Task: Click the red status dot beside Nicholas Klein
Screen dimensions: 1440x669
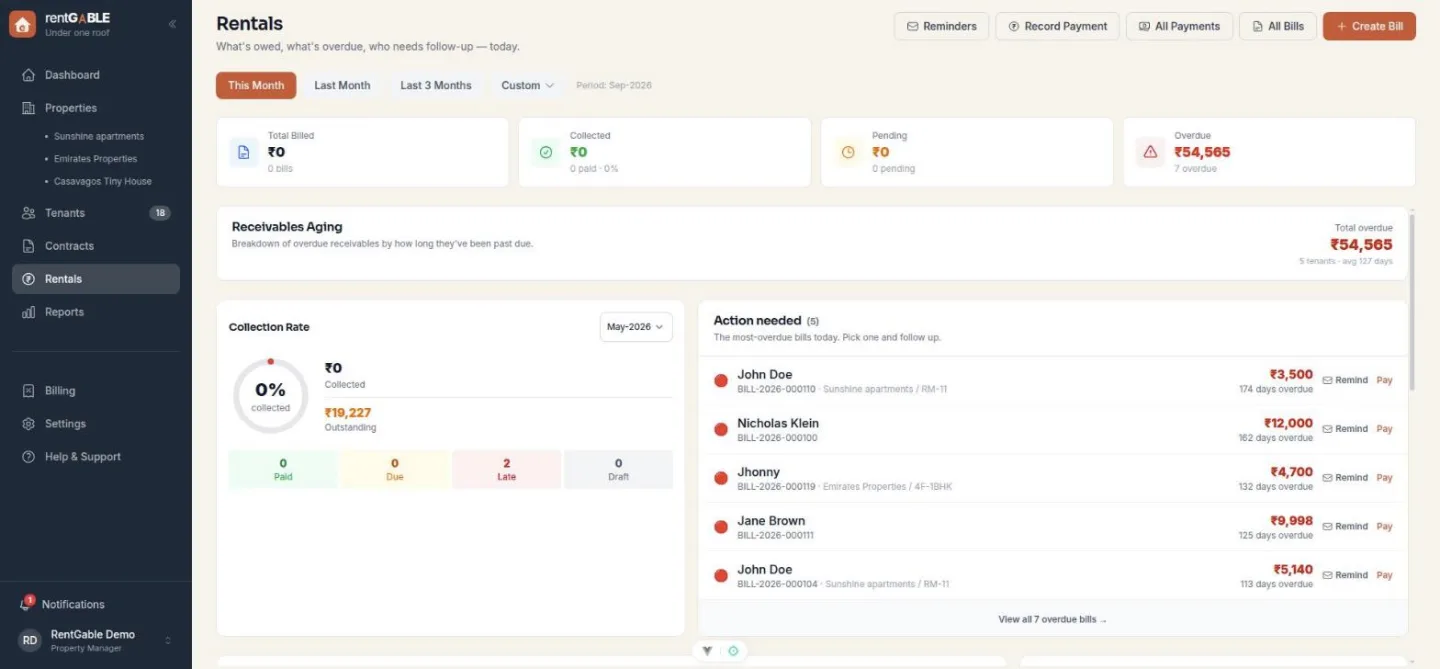Action: (x=720, y=429)
